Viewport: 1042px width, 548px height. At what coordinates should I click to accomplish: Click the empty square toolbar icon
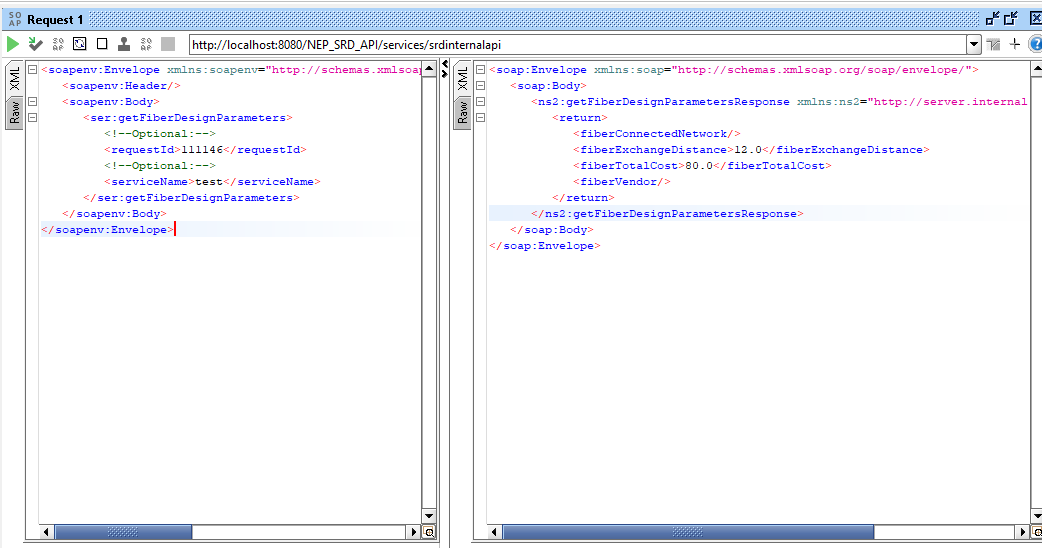click(x=101, y=44)
